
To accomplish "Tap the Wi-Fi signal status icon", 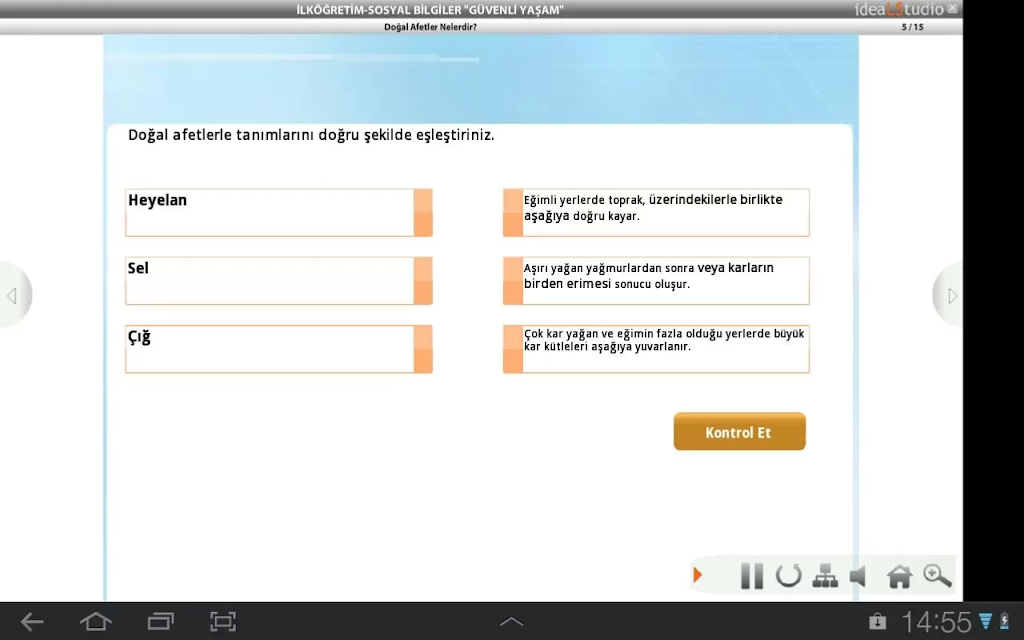I will click(x=985, y=621).
